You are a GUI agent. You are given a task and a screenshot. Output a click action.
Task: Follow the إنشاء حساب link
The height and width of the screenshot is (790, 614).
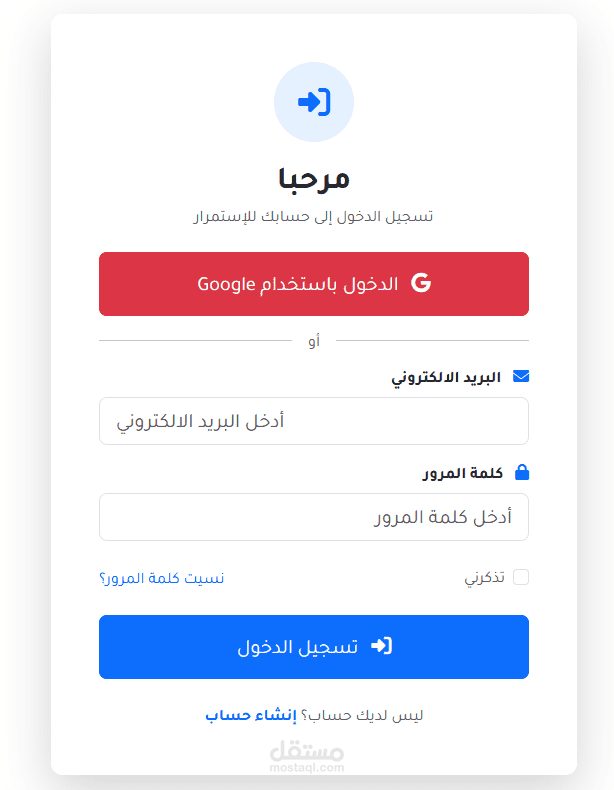click(251, 715)
